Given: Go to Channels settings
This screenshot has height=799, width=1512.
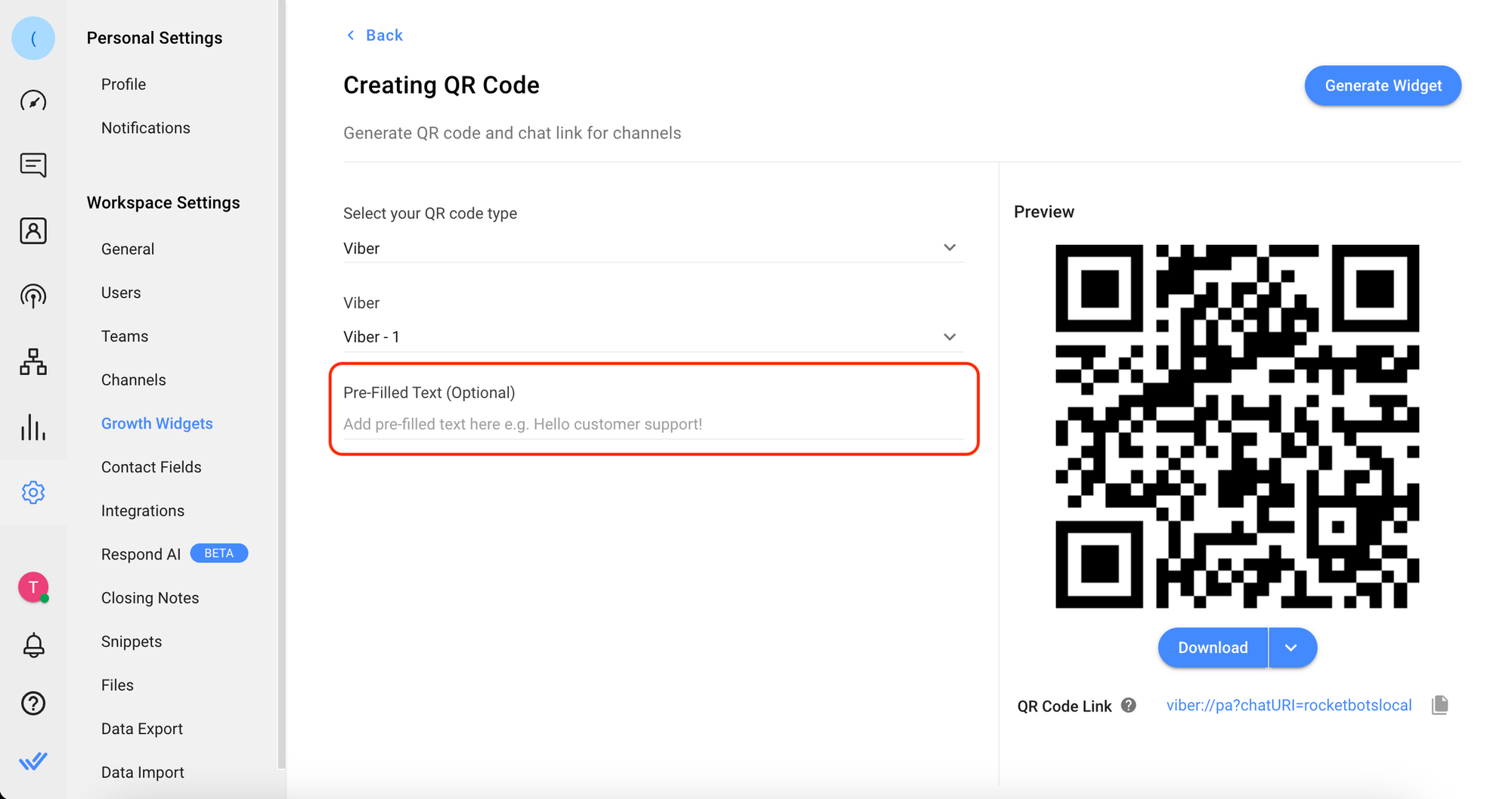Looking at the screenshot, I should point(134,379).
